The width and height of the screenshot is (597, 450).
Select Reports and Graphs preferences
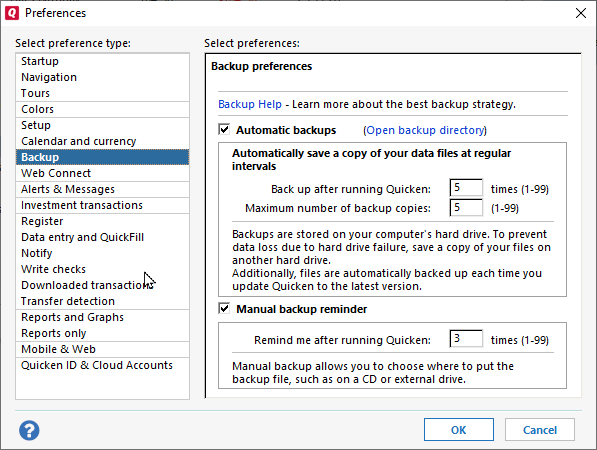pos(102,317)
